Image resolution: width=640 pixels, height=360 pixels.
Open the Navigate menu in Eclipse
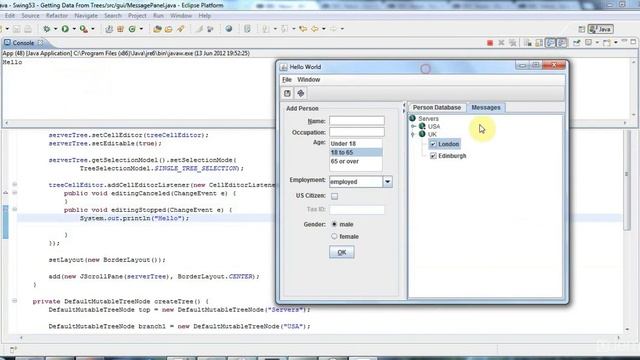86,16
